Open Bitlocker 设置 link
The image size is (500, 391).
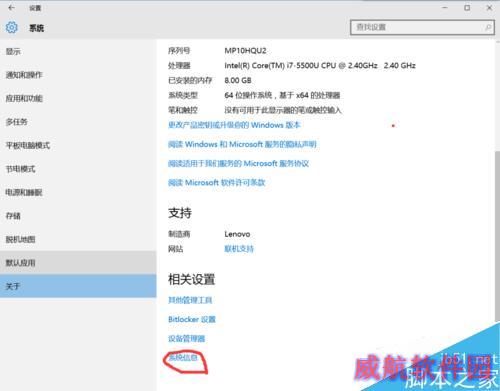pos(192,319)
